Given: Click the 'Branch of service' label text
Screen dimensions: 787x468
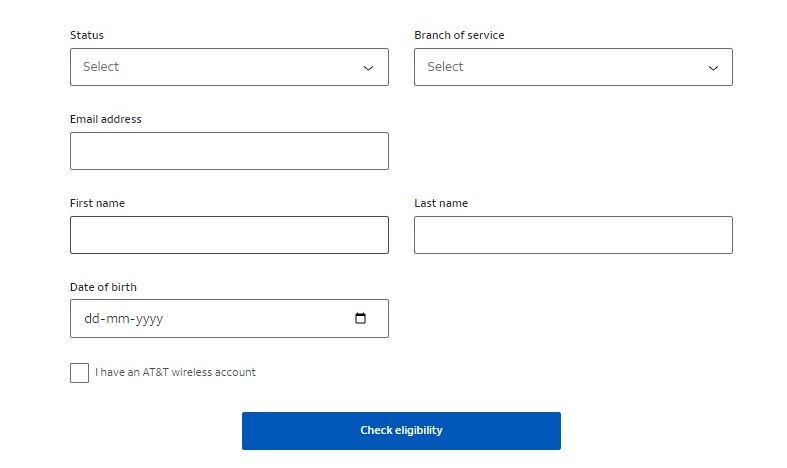Looking at the screenshot, I should coord(459,35).
